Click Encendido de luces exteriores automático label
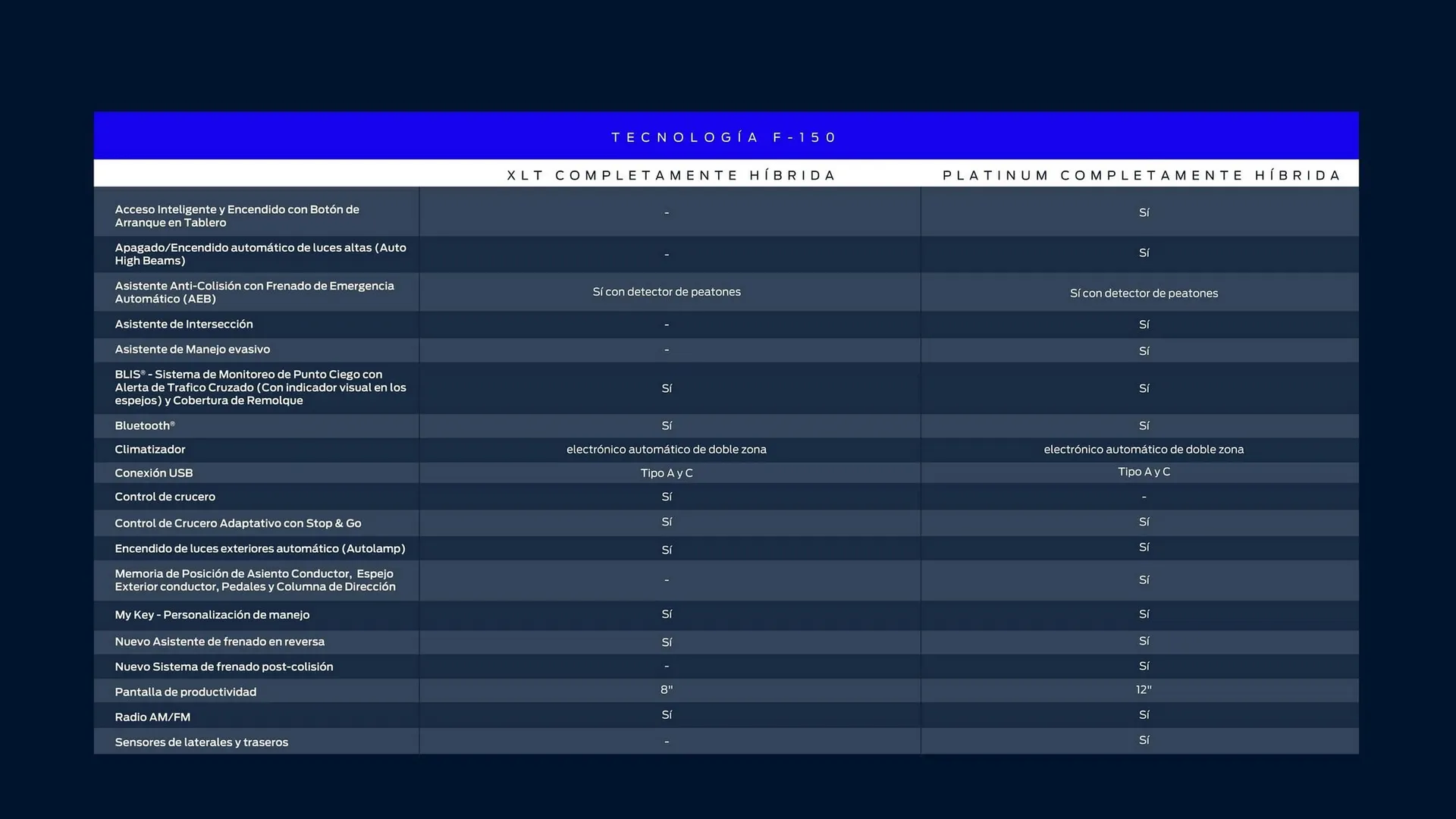 coord(259,548)
